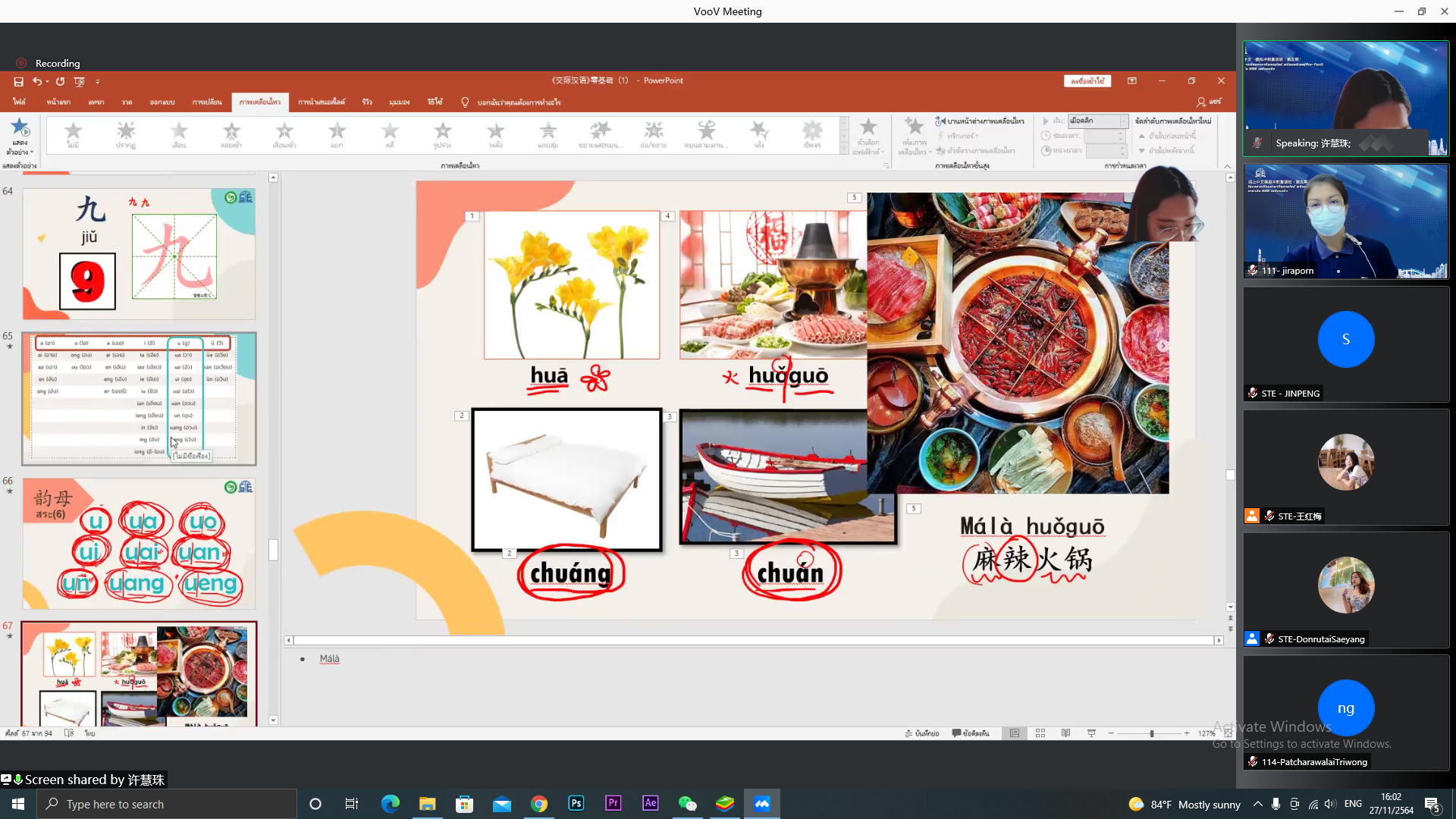Select the Shape animation effect
The width and height of the screenshot is (1456, 819).
pyautogui.click(x=442, y=134)
